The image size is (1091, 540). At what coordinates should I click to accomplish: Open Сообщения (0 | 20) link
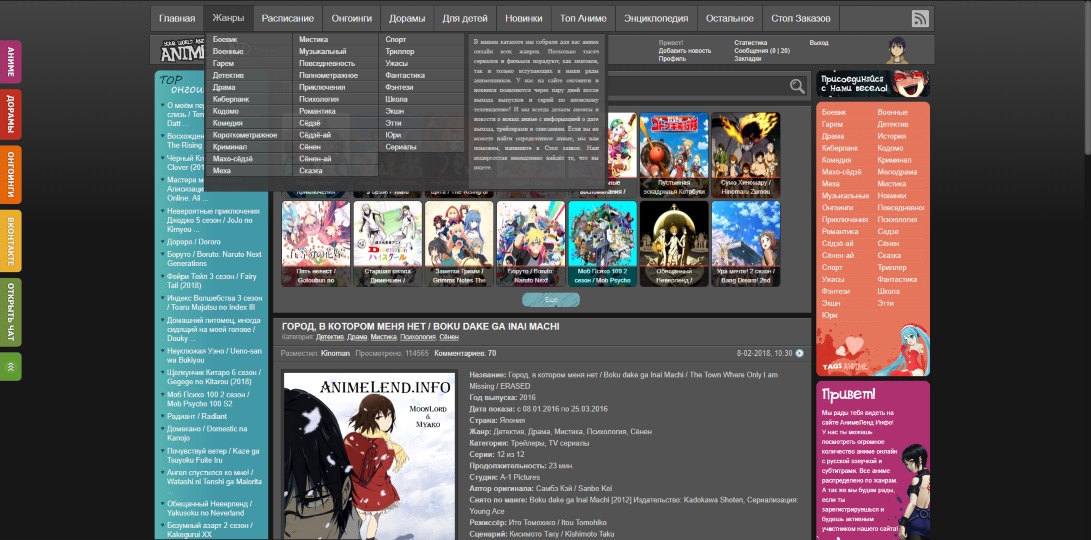click(762, 51)
